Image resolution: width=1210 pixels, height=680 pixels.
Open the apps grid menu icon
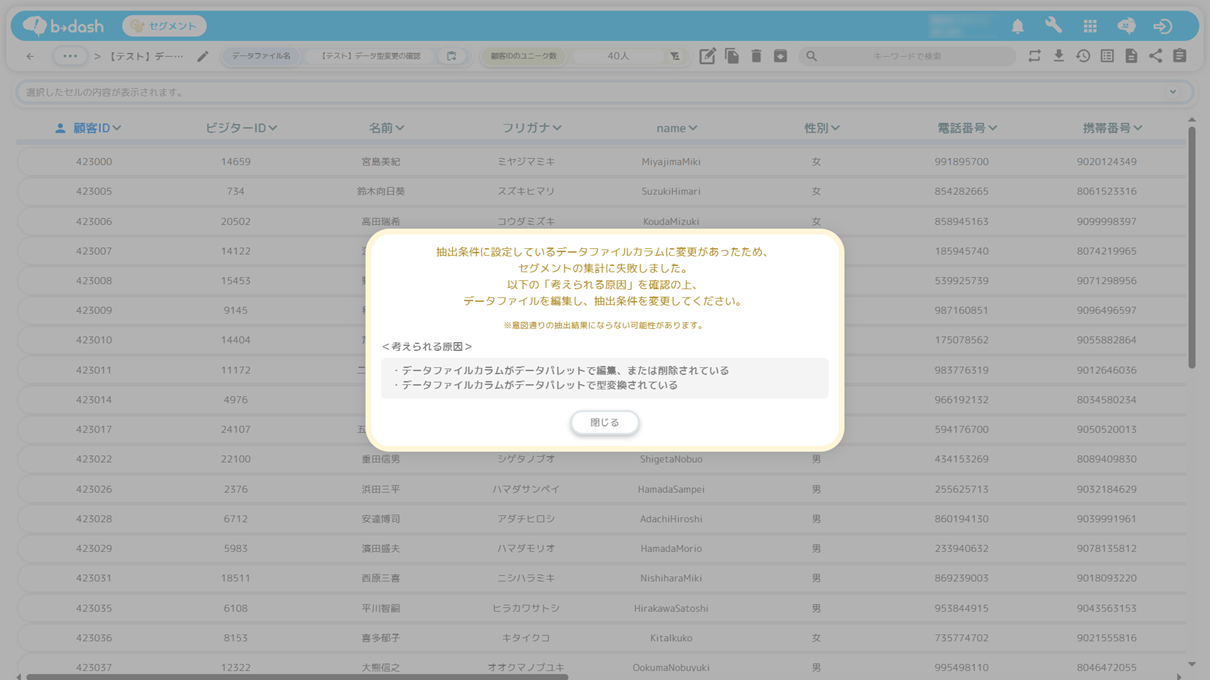1090,26
